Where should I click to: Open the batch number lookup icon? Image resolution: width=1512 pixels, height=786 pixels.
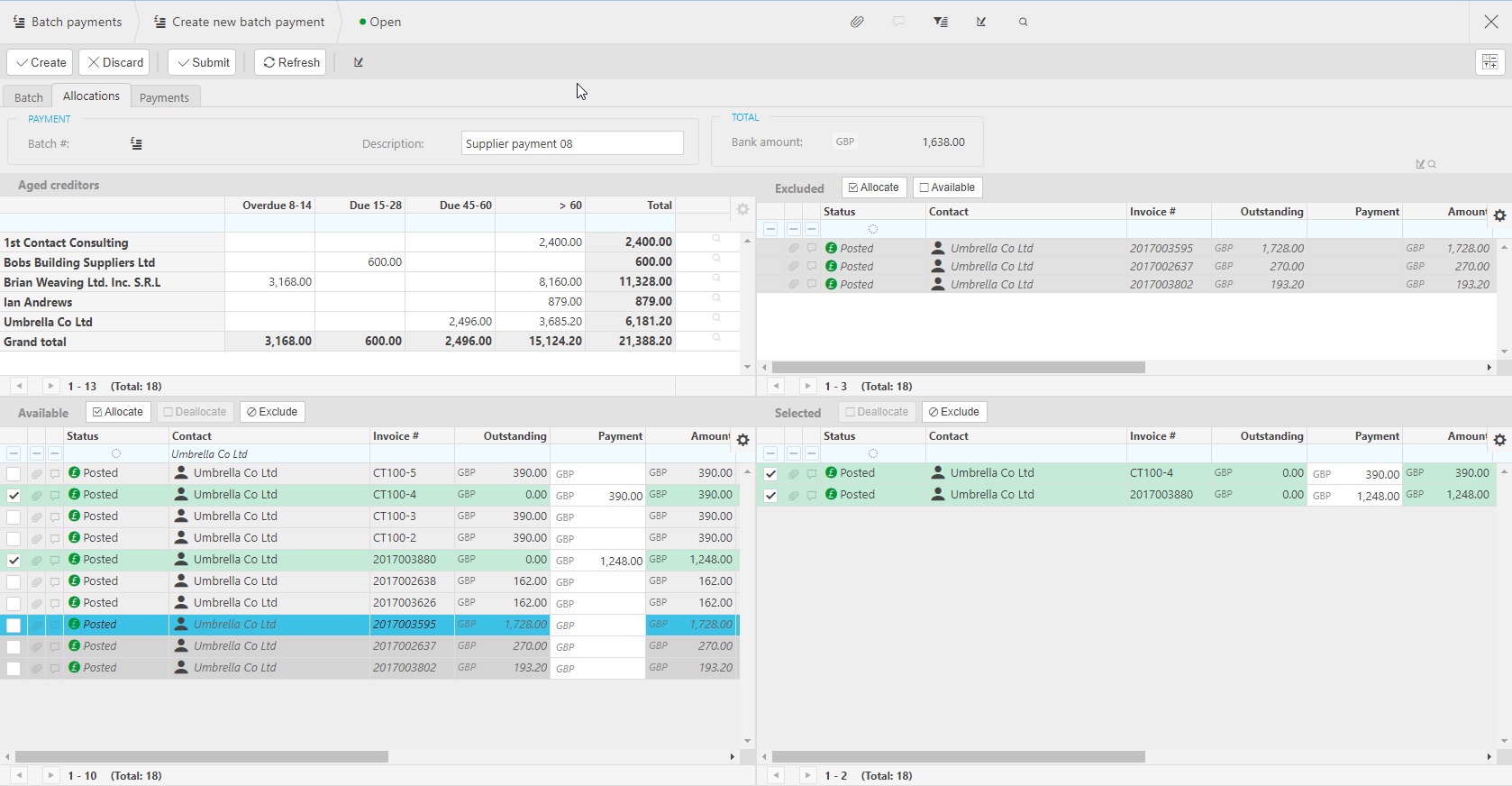pyautogui.click(x=136, y=143)
